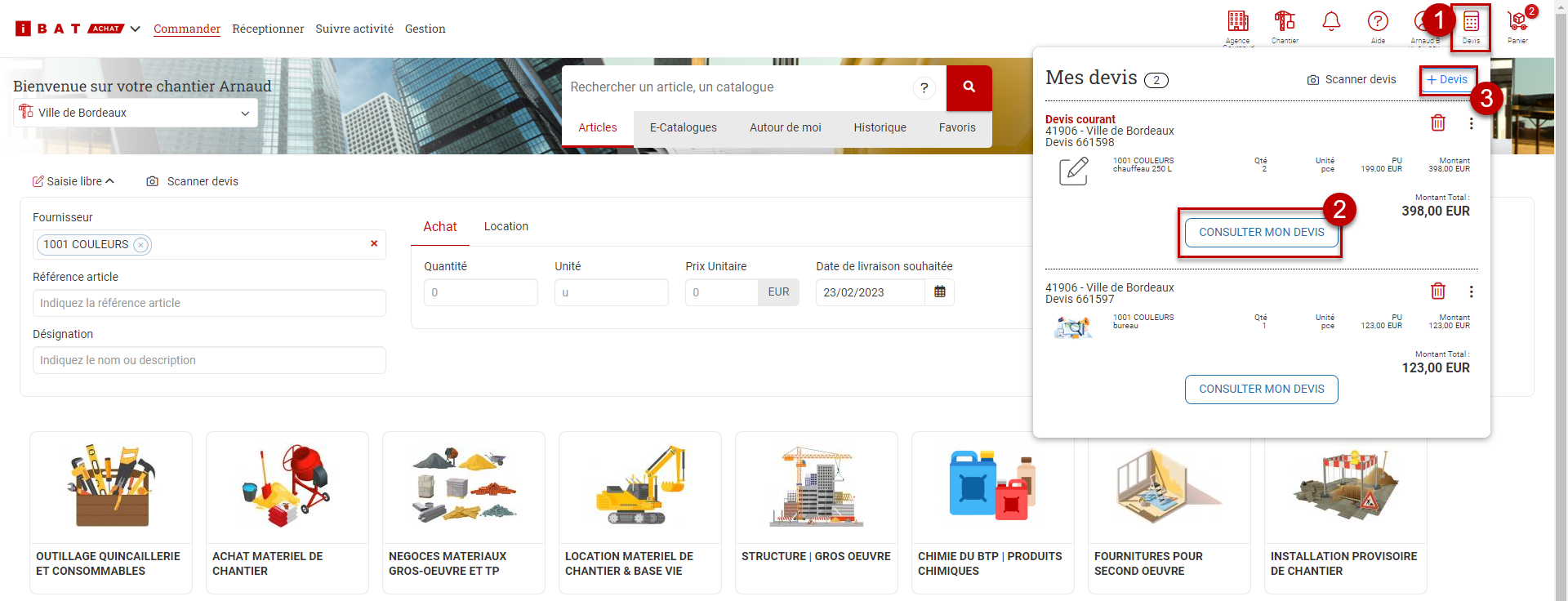Switch to the Location tab
Viewport: 1568px width, 601px height.
pyautogui.click(x=506, y=226)
